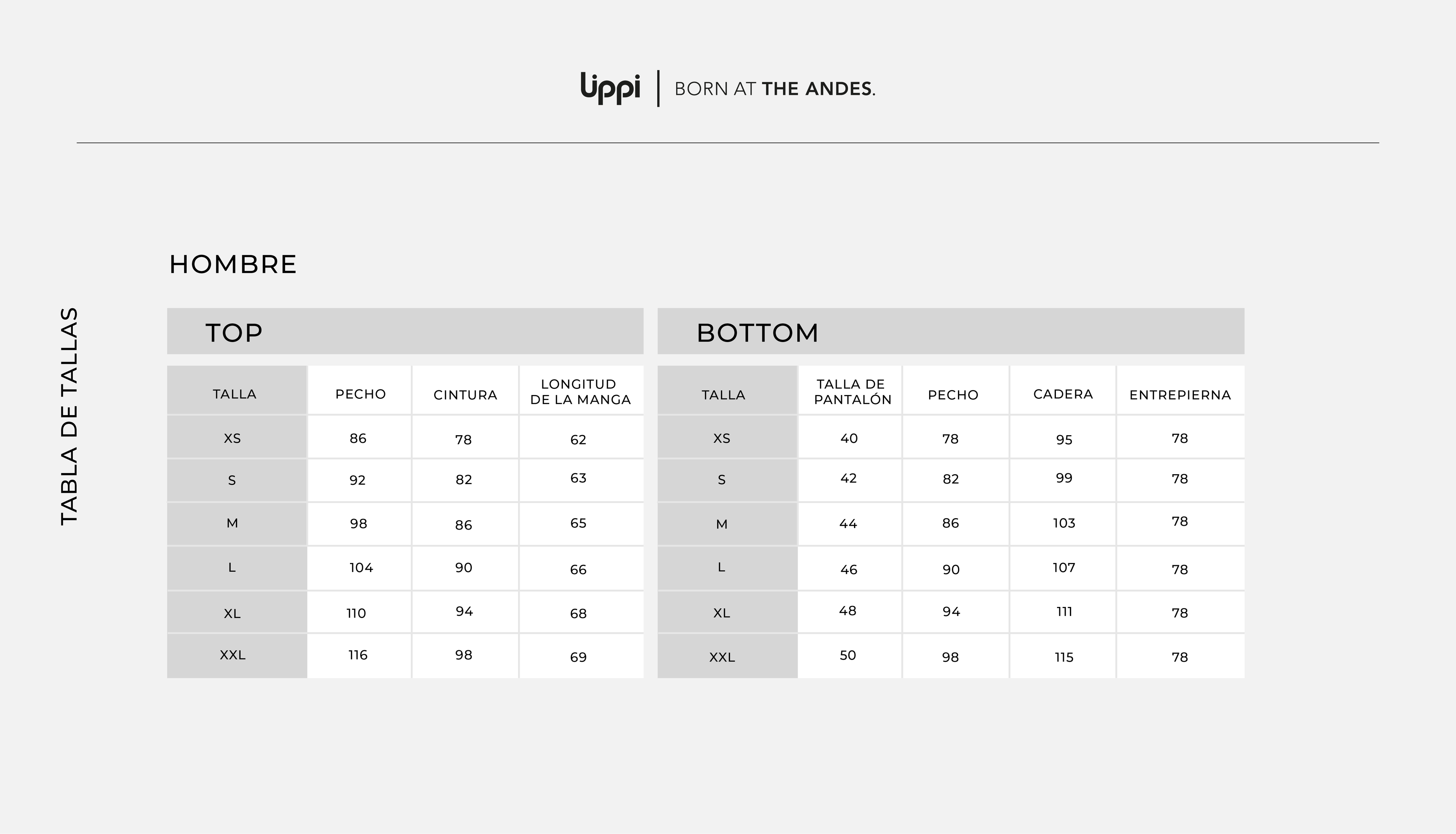Click the BORN AT THE ANDES tagline

(775, 89)
